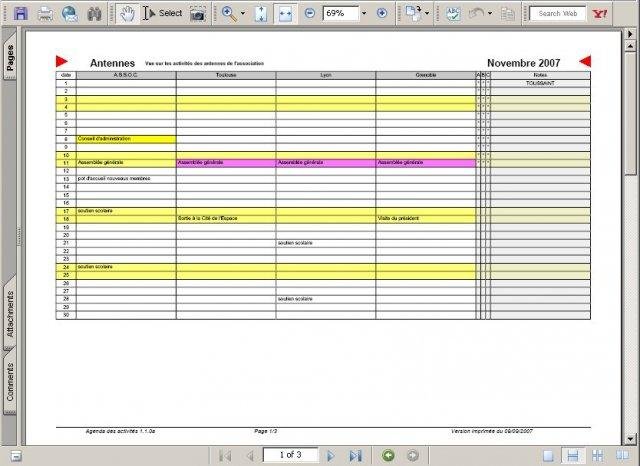640x466 pixels.
Task: Click the green Previous View button
Action: pyautogui.click(x=388, y=455)
